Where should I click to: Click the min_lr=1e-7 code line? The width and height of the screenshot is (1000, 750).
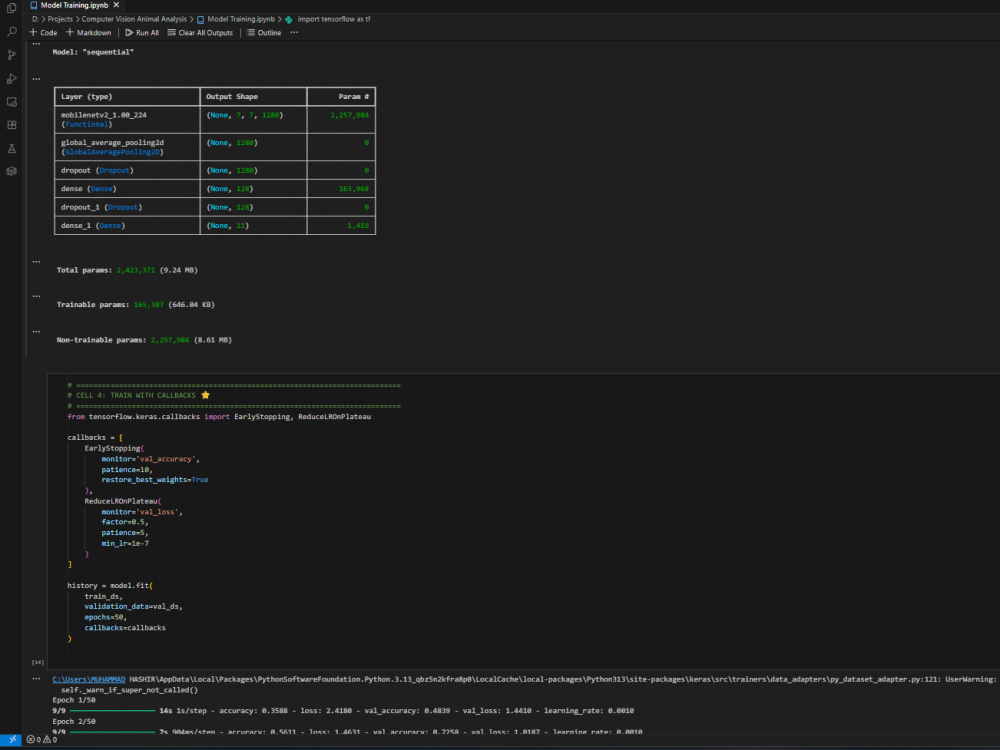tap(125, 543)
